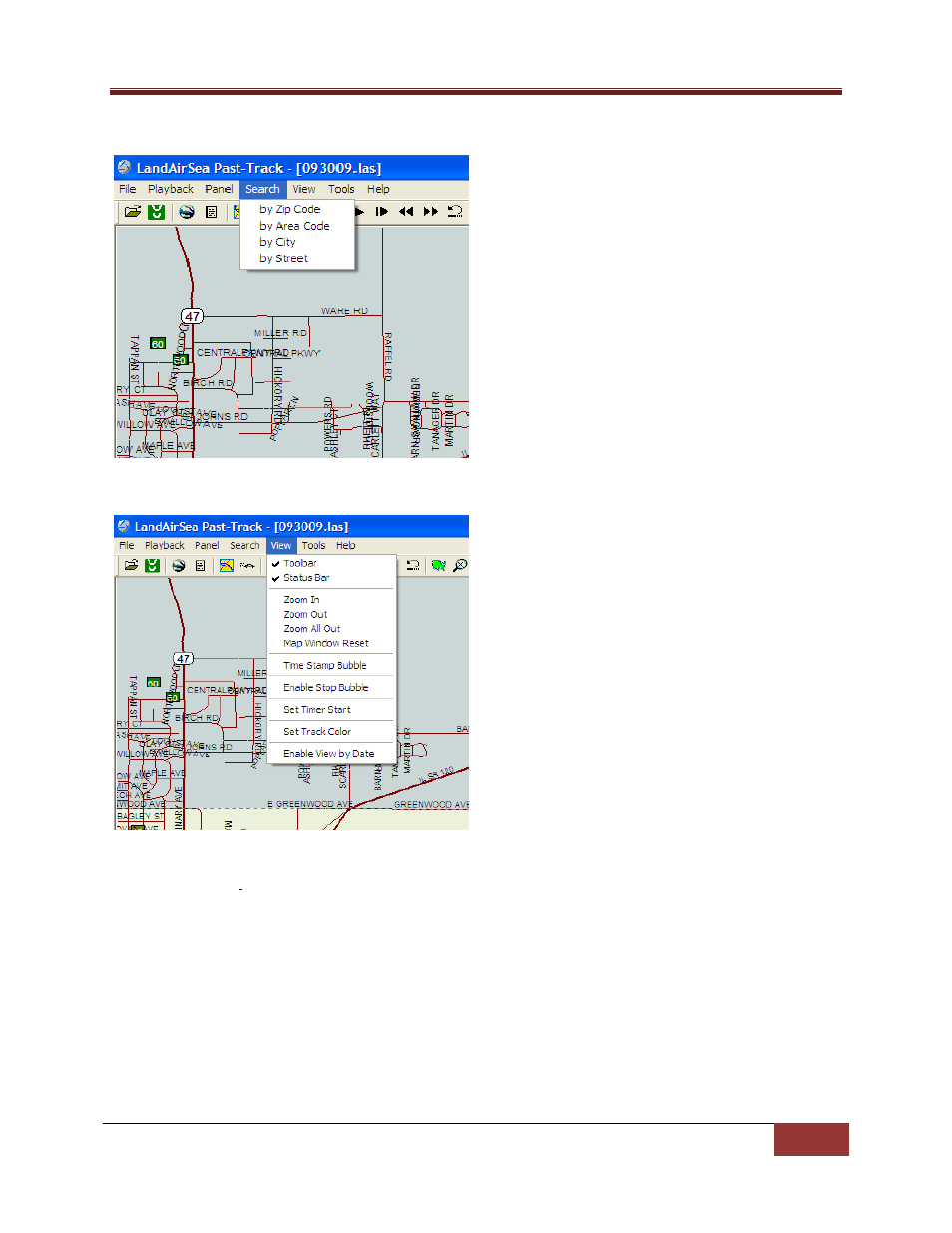
Task: Click LandAirSea logo in title bar of View-menu window
Action: coord(124,526)
